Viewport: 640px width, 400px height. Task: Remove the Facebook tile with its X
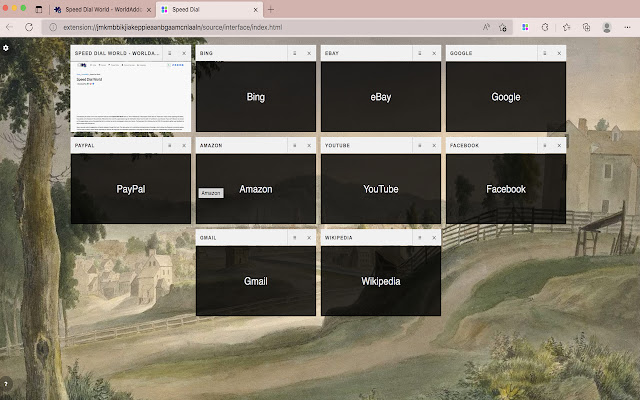[x=559, y=146]
